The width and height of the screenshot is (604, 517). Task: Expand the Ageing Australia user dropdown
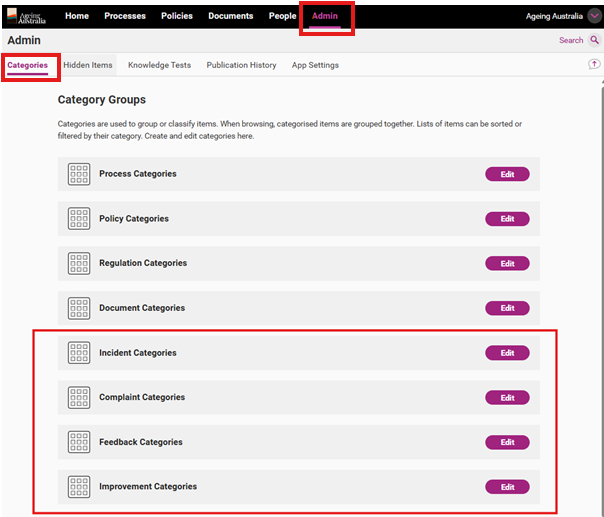(594, 16)
